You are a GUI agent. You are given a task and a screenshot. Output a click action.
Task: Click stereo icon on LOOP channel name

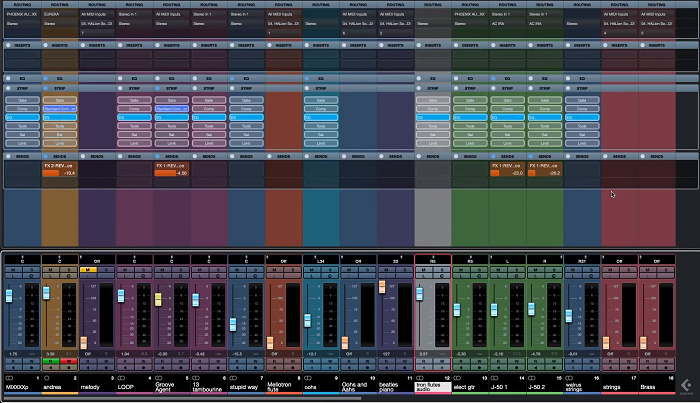pos(121,378)
